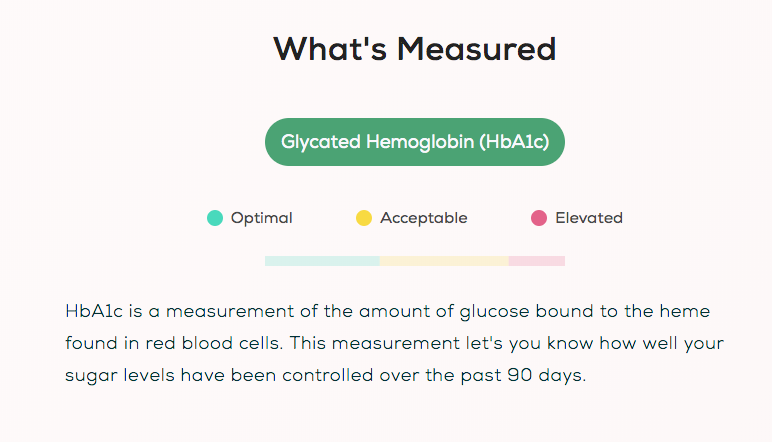Click the Glycated Hemoglobin (HbA1c) button
This screenshot has width=772, height=442.
click(x=414, y=142)
